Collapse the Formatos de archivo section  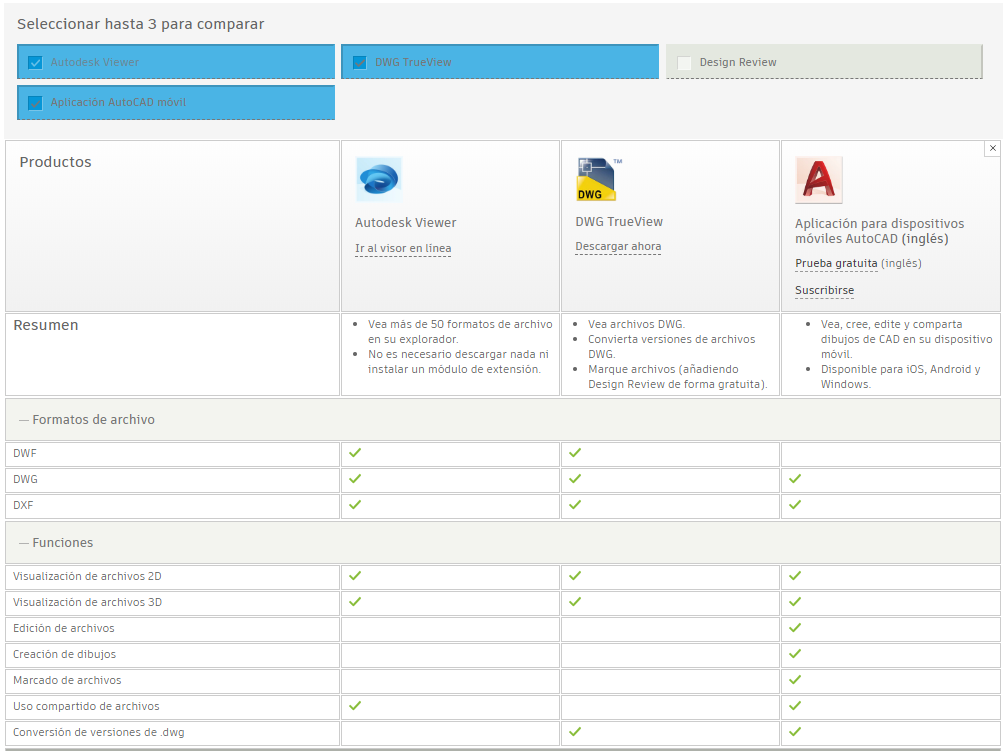tap(87, 420)
